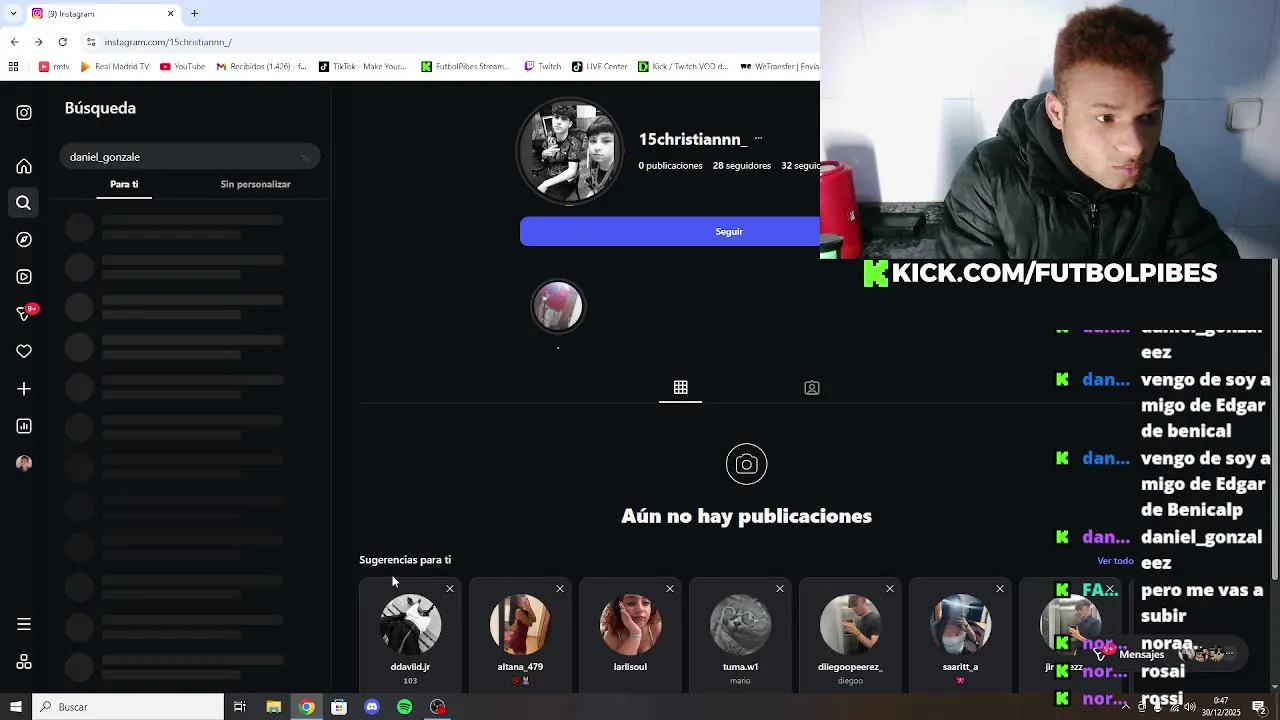Open the dashboard chart icon

pos(24,426)
